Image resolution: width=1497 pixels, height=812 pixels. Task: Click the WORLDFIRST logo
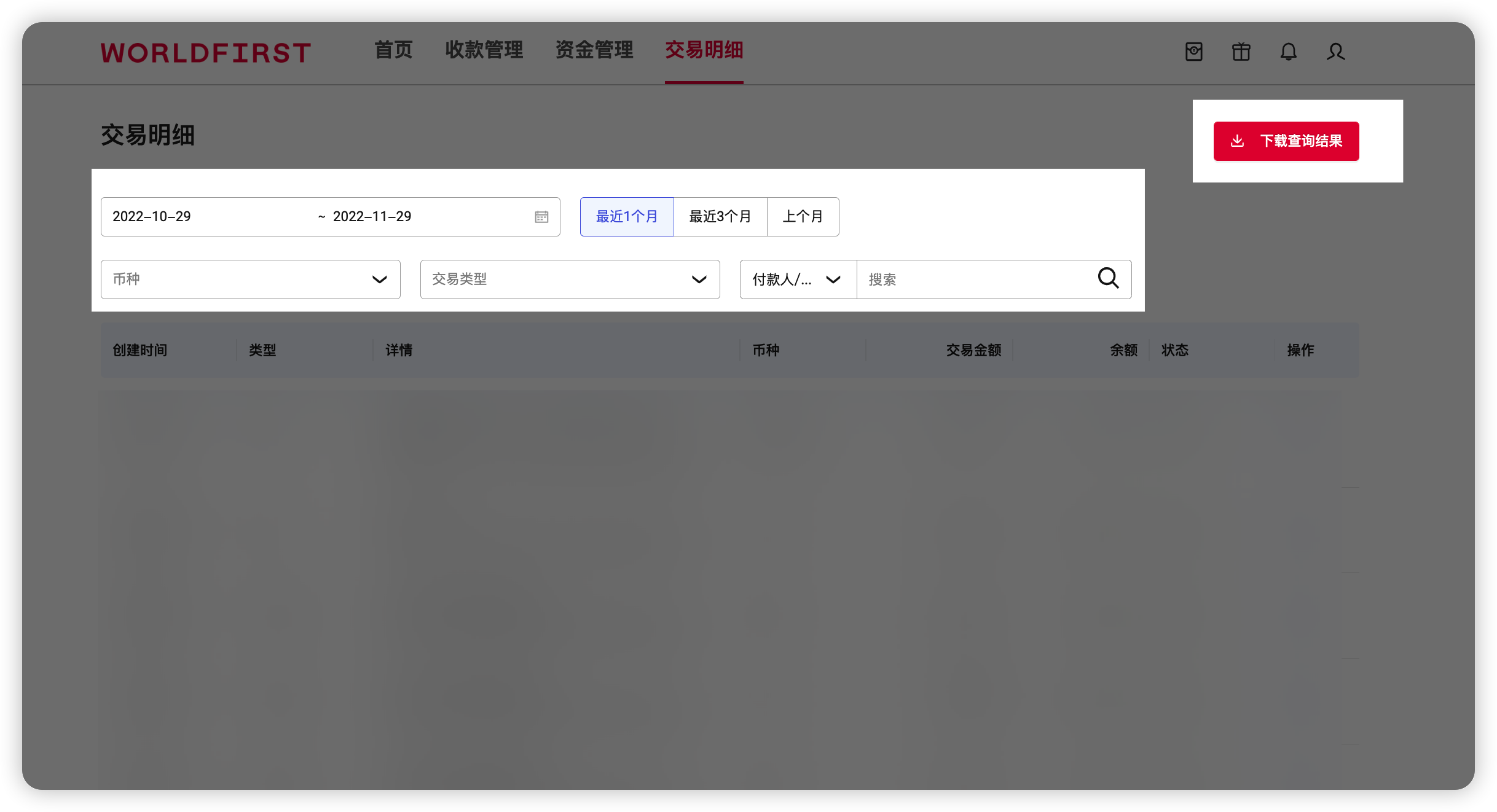click(x=206, y=52)
